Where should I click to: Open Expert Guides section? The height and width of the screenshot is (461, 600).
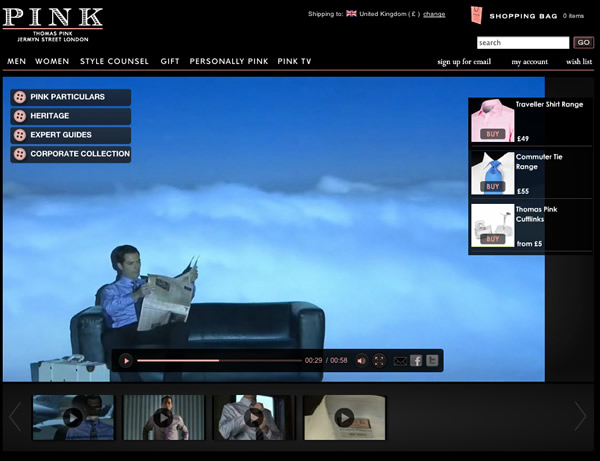[71, 135]
